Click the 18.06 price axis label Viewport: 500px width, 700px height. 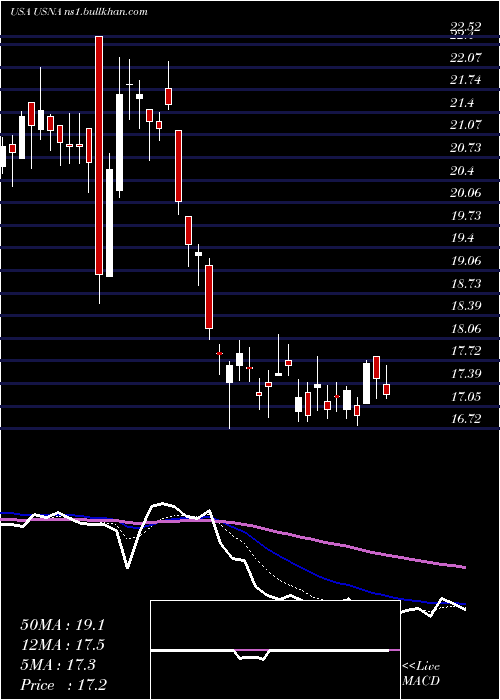pyautogui.click(x=466, y=329)
